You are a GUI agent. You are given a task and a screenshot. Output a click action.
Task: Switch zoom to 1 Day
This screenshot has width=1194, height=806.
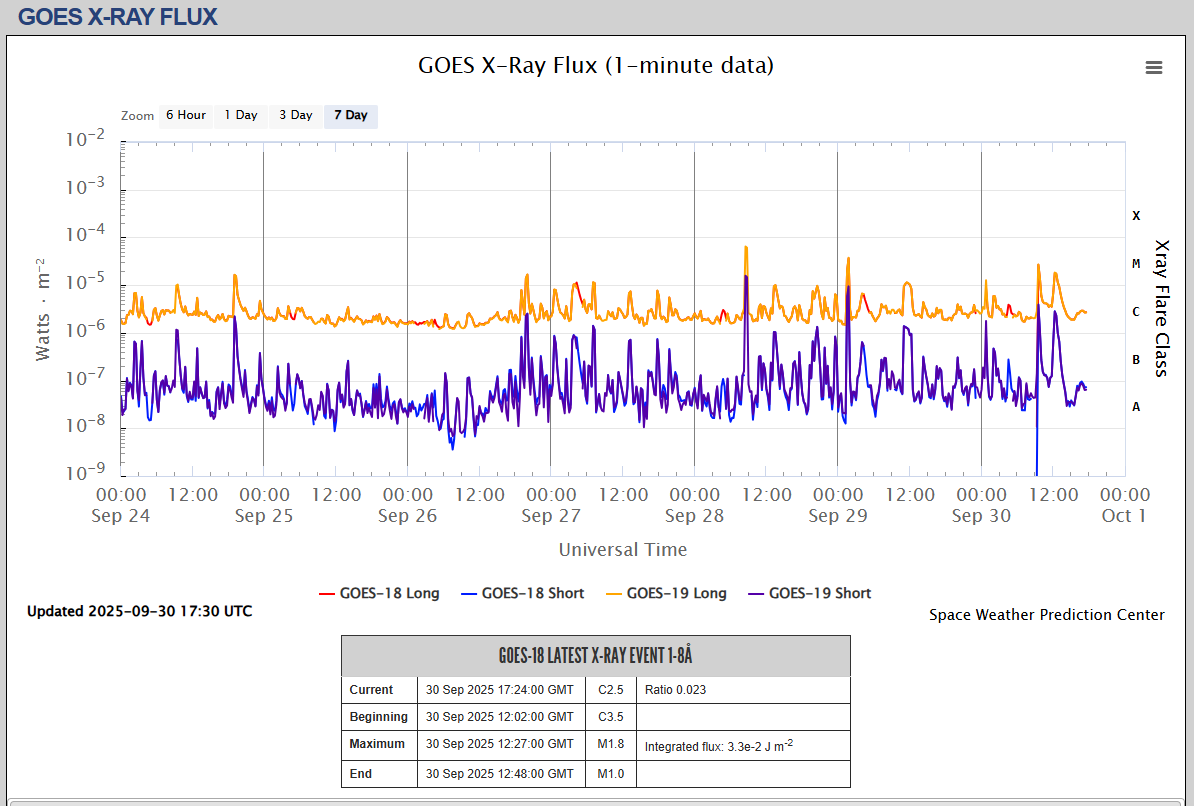(240, 115)
